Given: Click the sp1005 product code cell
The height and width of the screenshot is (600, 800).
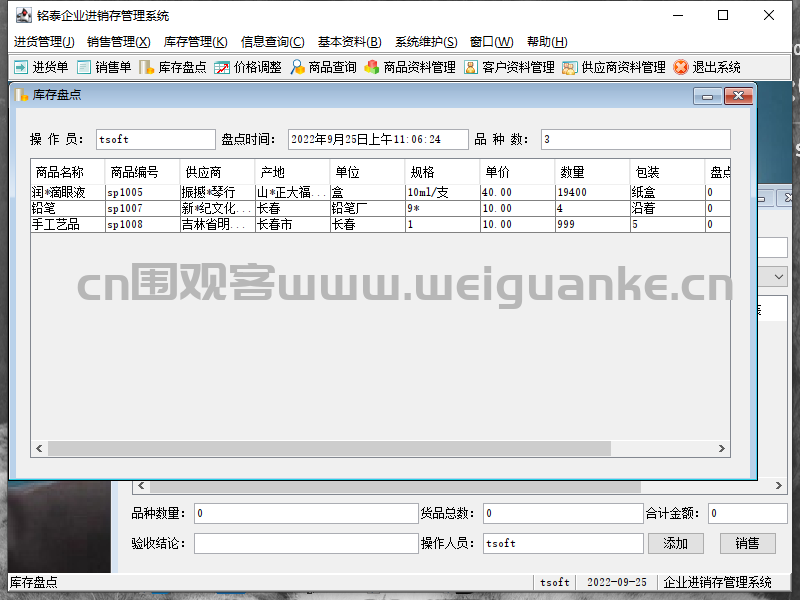Looking at the screenshot, I should click(x=143, y=192).
